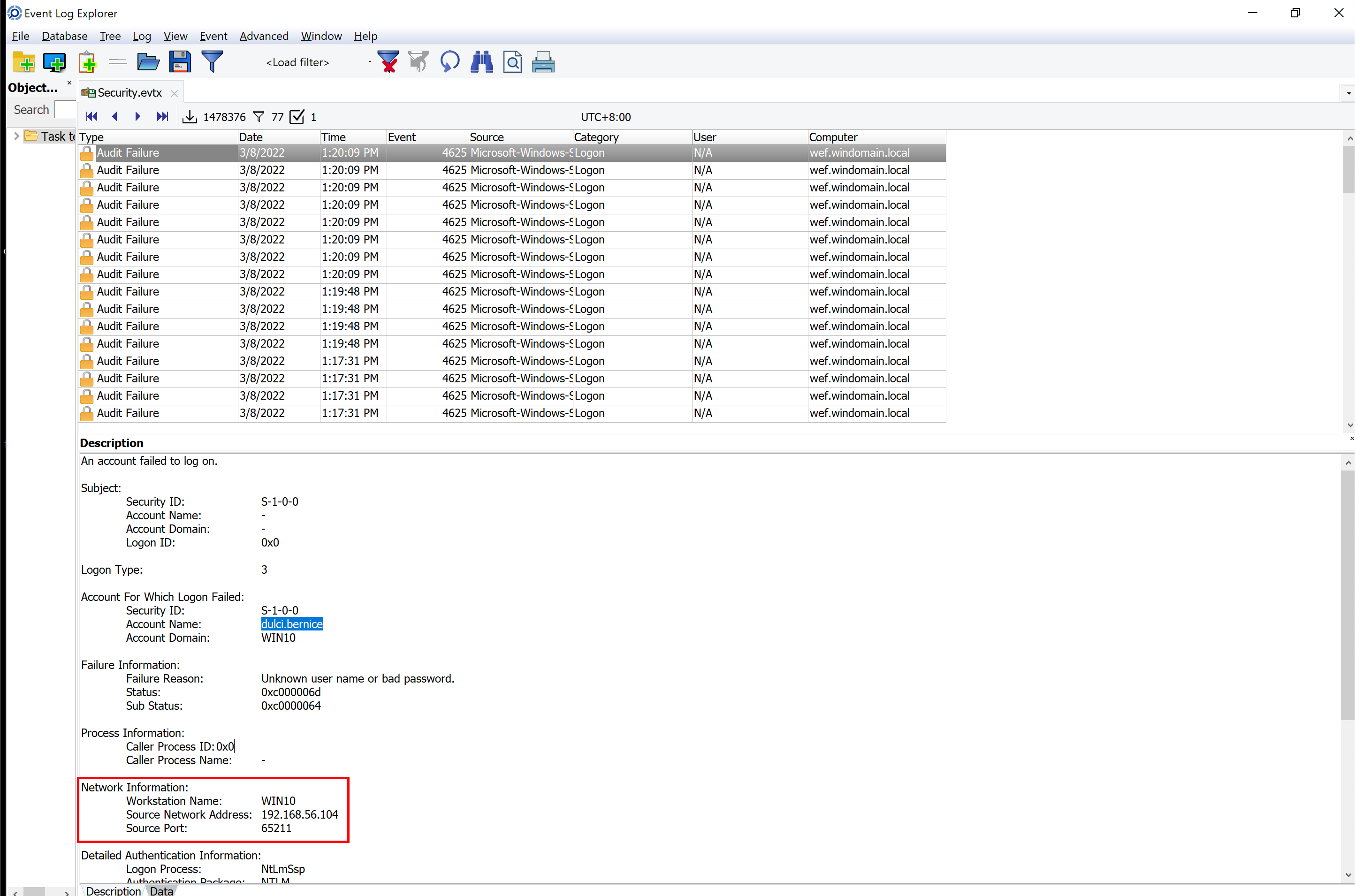Image resolution: width=1355 pixels, height=896 pixels.
Task: Switch to the Data tab
Action: coord(162,890)
